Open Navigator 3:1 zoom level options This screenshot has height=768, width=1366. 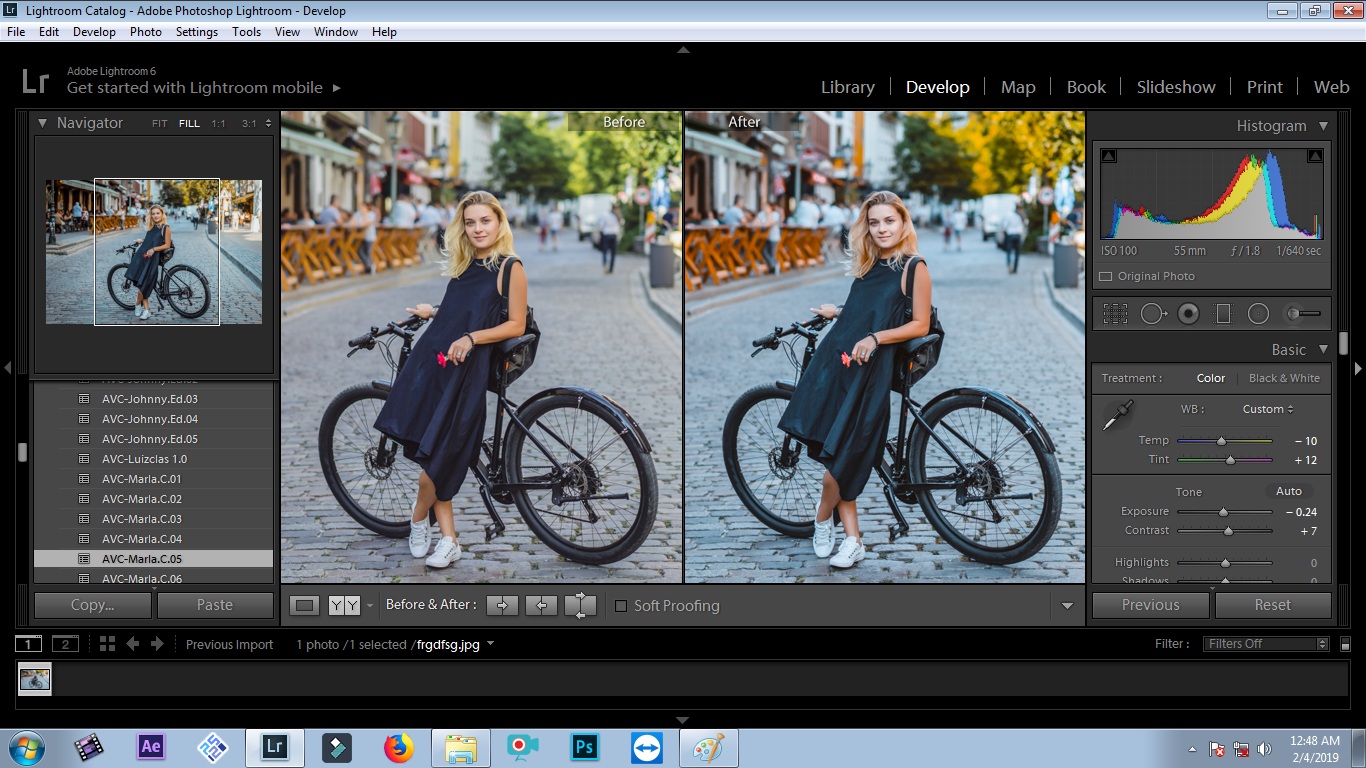coord(267,124)
